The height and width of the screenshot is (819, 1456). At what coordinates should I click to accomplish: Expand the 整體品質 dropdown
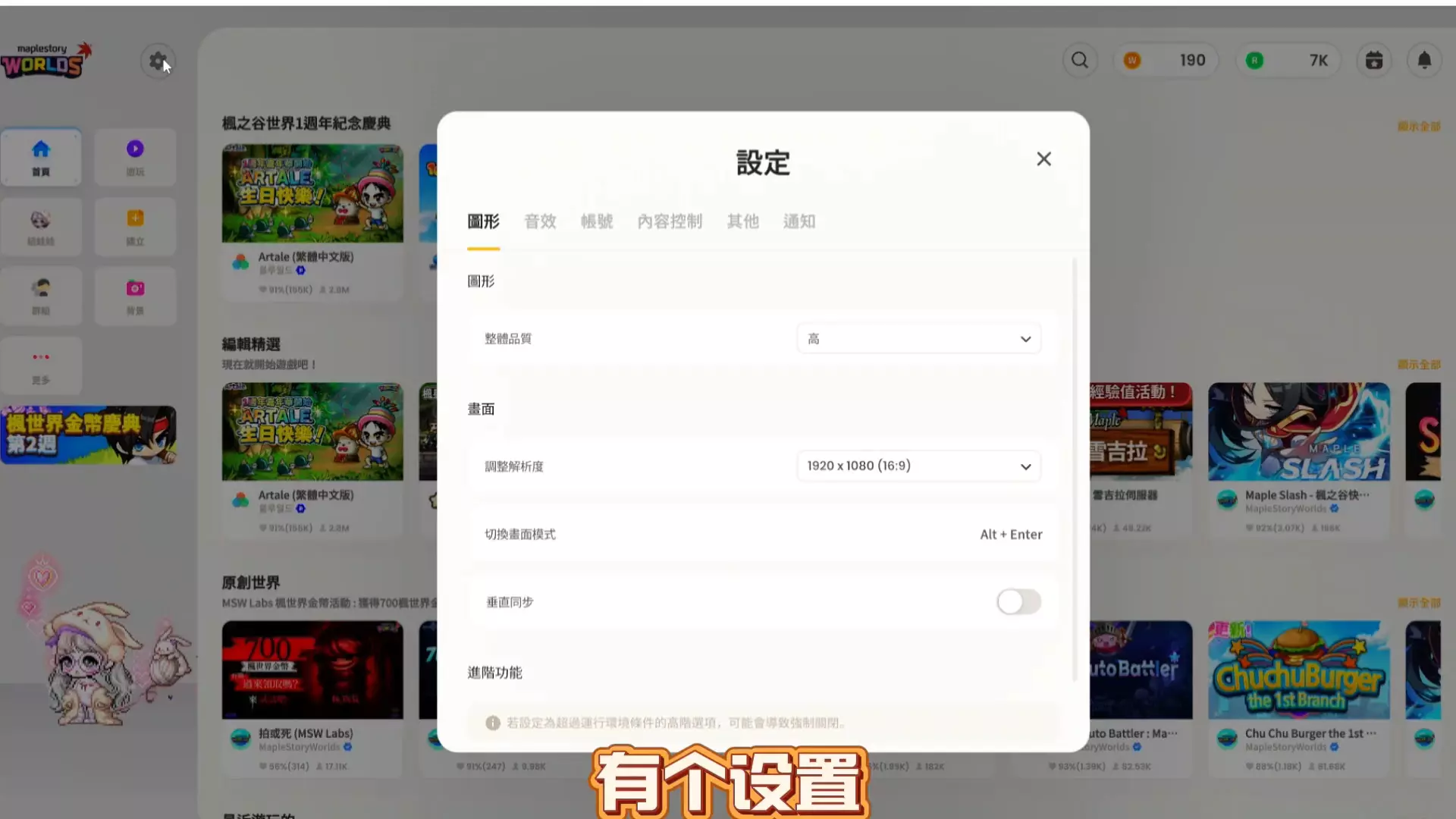pyautogui.click(x=918, y=338)
